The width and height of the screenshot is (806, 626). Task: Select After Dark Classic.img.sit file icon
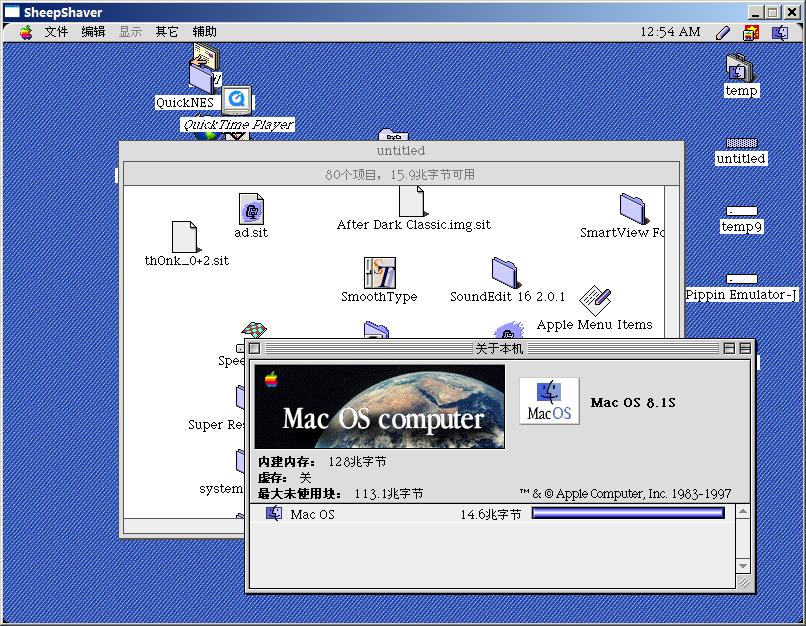pos(412,201)
